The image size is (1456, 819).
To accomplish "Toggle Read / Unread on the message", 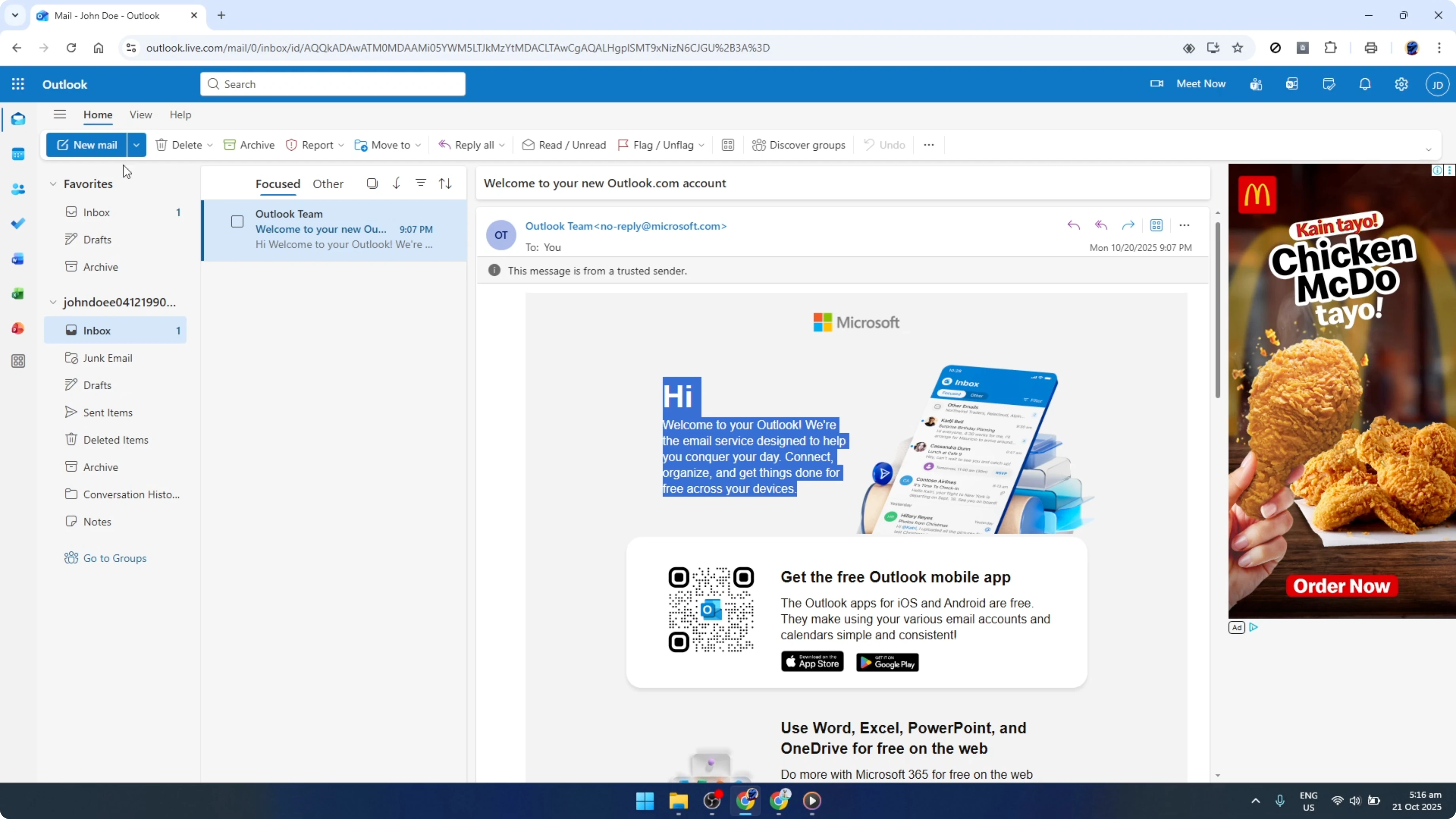I will click(x=563, y=145).
